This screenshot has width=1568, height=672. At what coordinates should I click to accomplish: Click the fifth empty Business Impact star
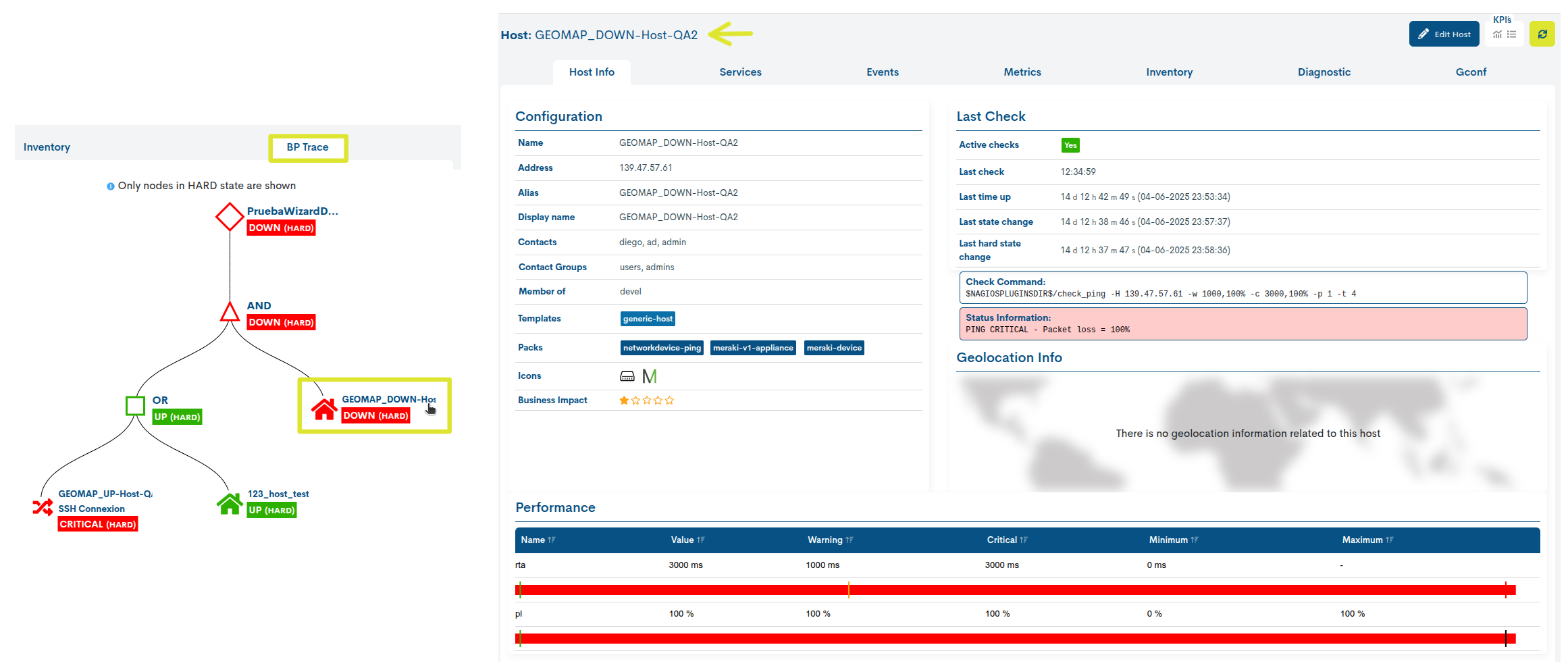tap(669, 400)
